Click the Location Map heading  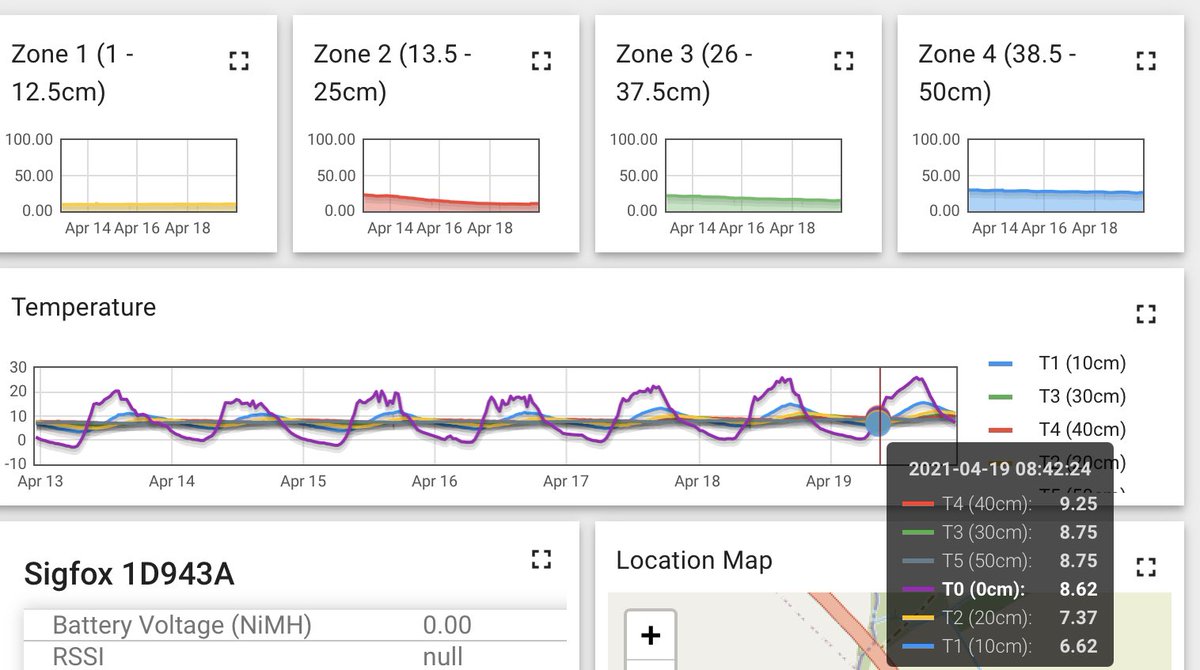click(x=694, y=560)
